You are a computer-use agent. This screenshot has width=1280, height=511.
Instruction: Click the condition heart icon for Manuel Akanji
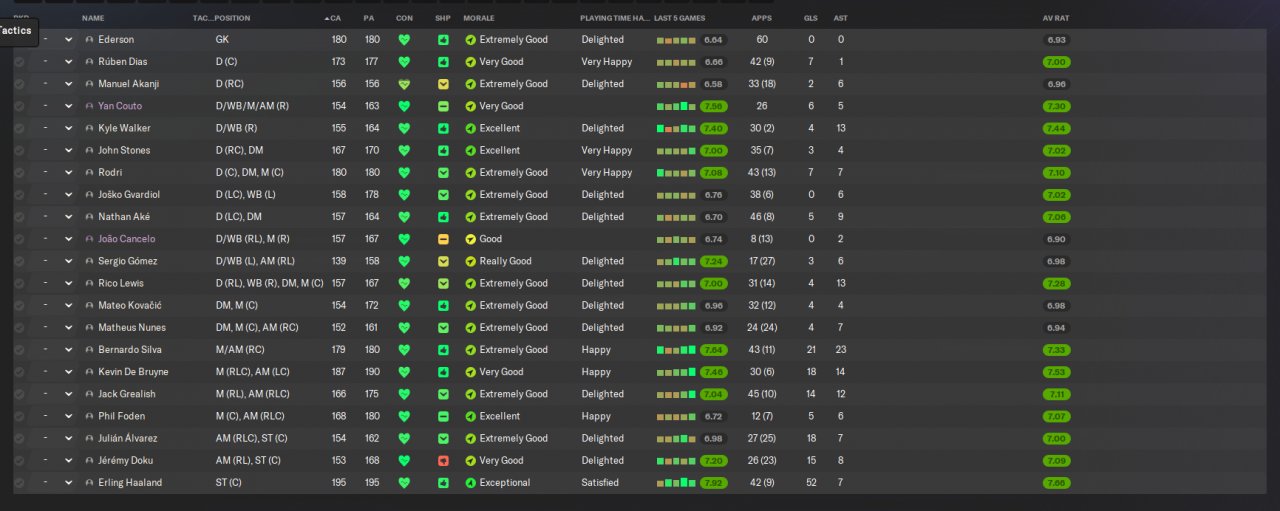pyautogui.click(x=404, y=84)
